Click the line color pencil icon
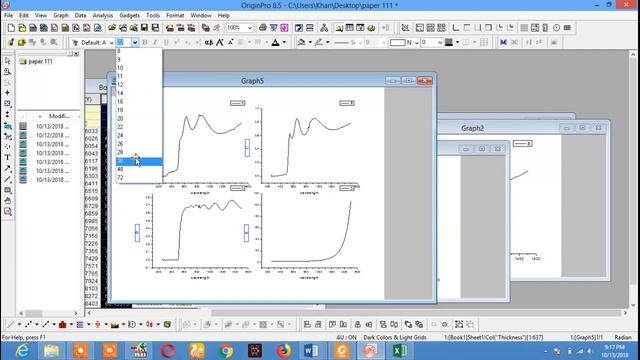 coord(318,42)
